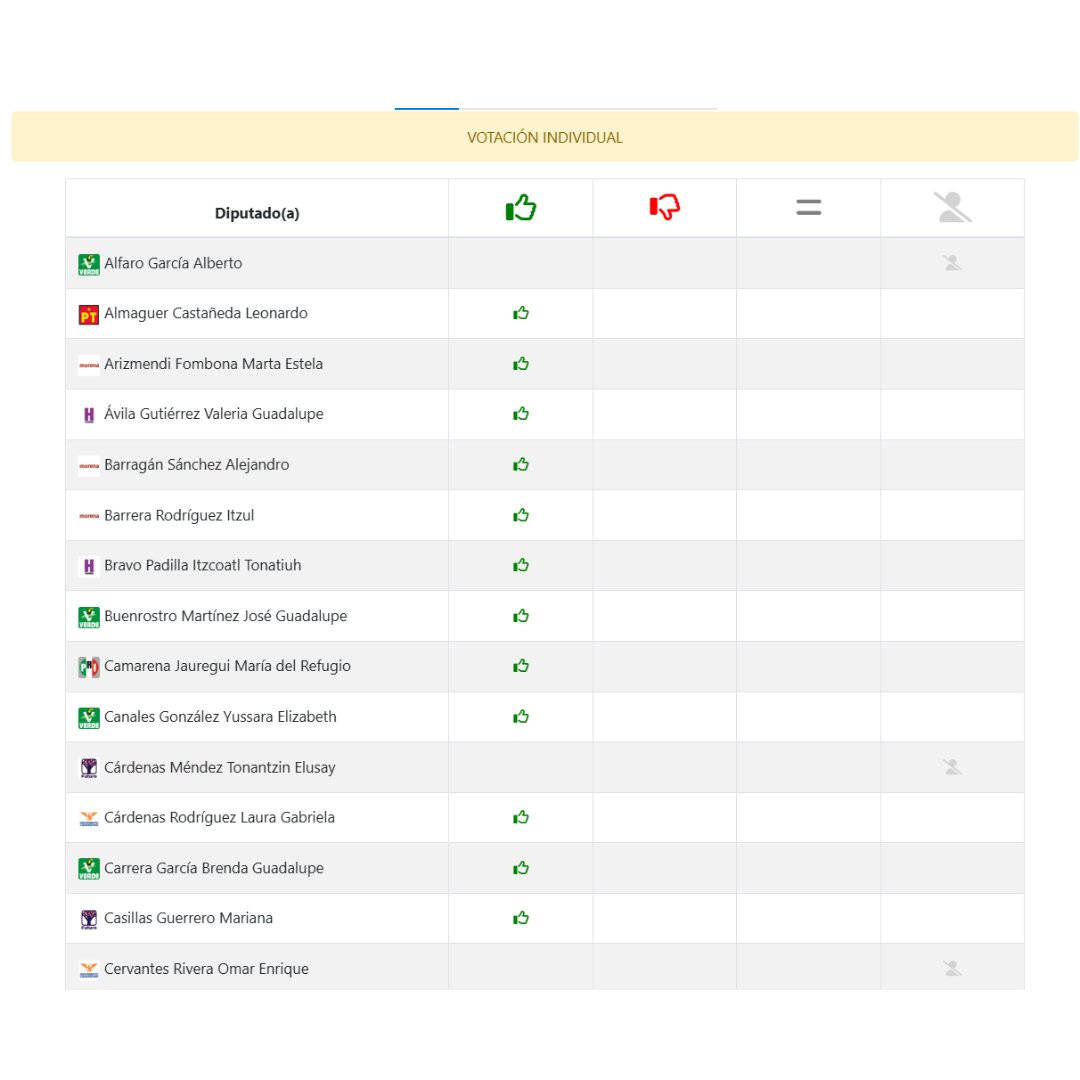Click thumbs-up in Buenrostro Martínez José Guadalupe row
The height and width of the screenshot is (1080, 1080).
coord(521,616)
